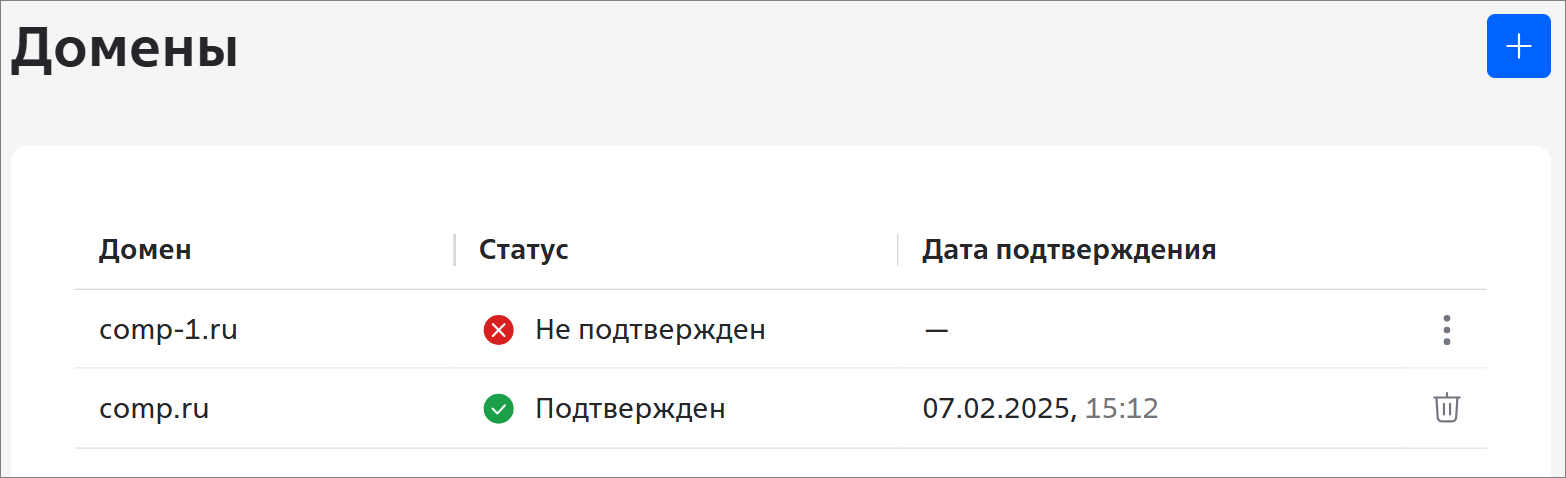Click the Не подтвержден status text
Screen dimensions: 1566x478
point(650,330)
